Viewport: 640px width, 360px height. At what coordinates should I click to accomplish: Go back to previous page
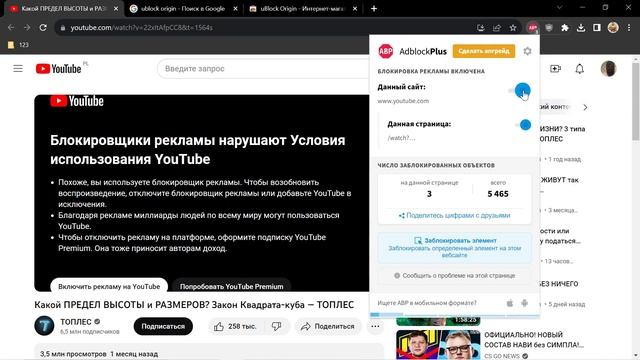pyautogui.click(x=11, y=28)
